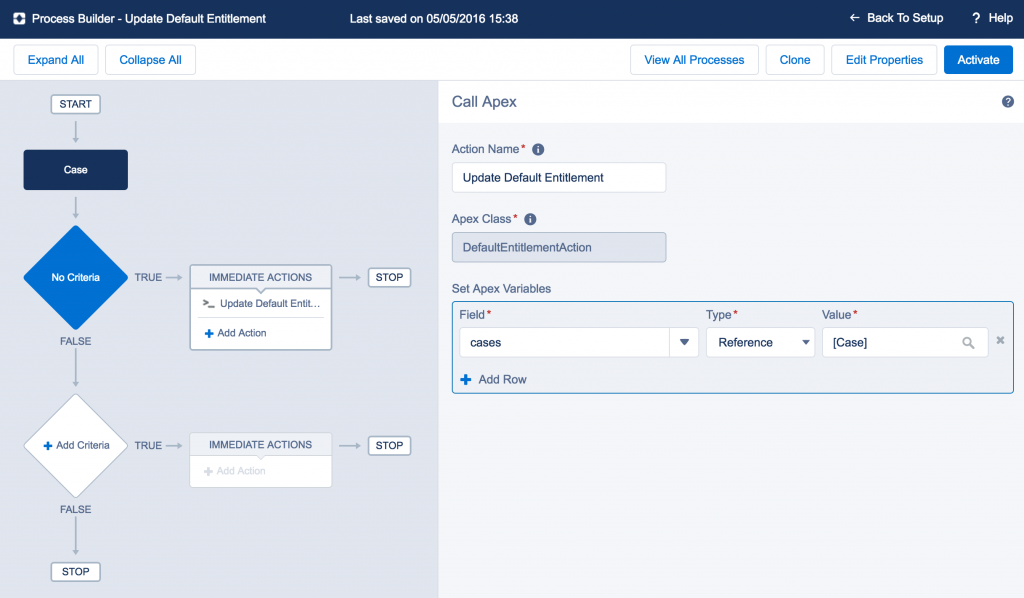Click the cases Field combo box
1024x598 pixels.
click(x=579, y=343)
